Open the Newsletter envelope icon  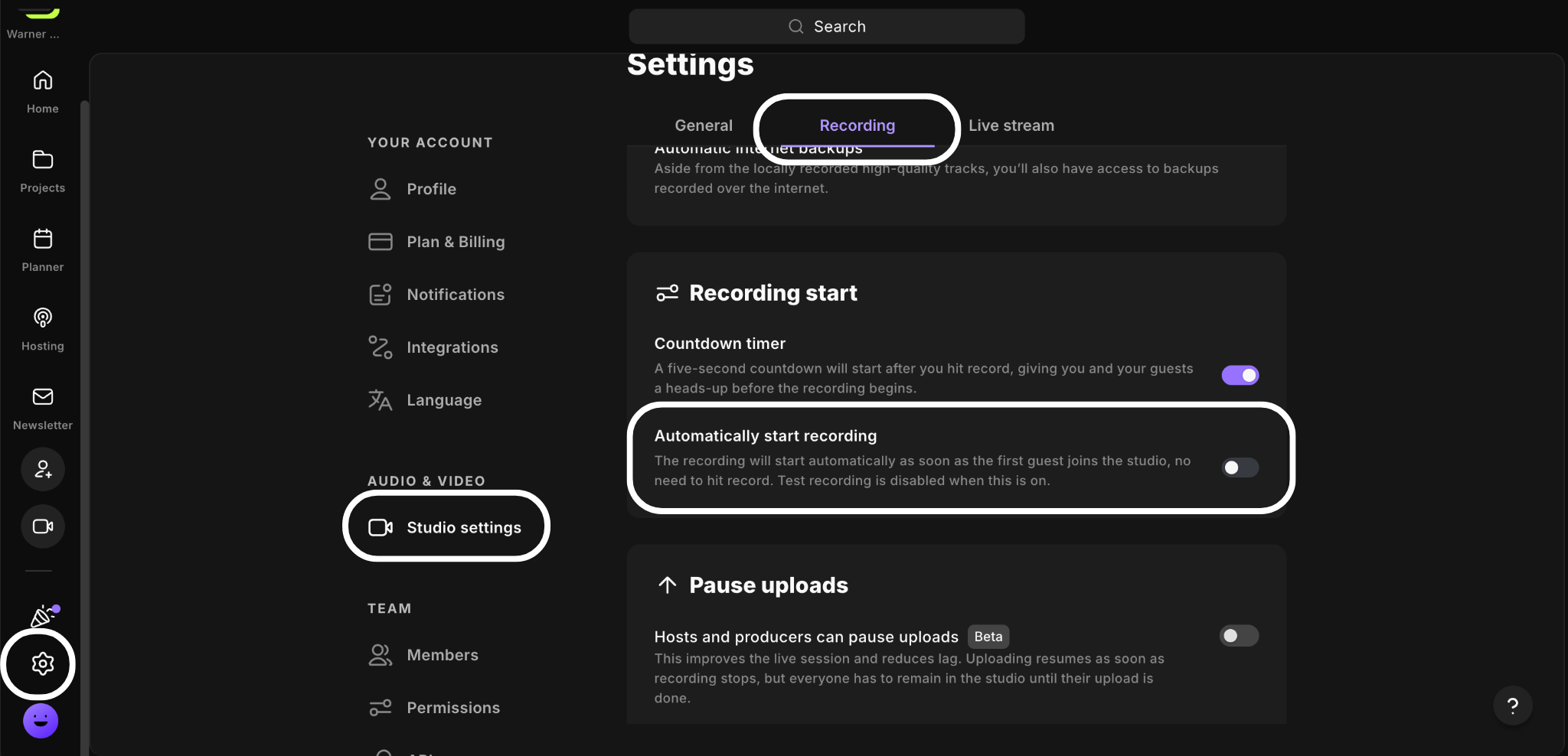[x=43, y=396]
